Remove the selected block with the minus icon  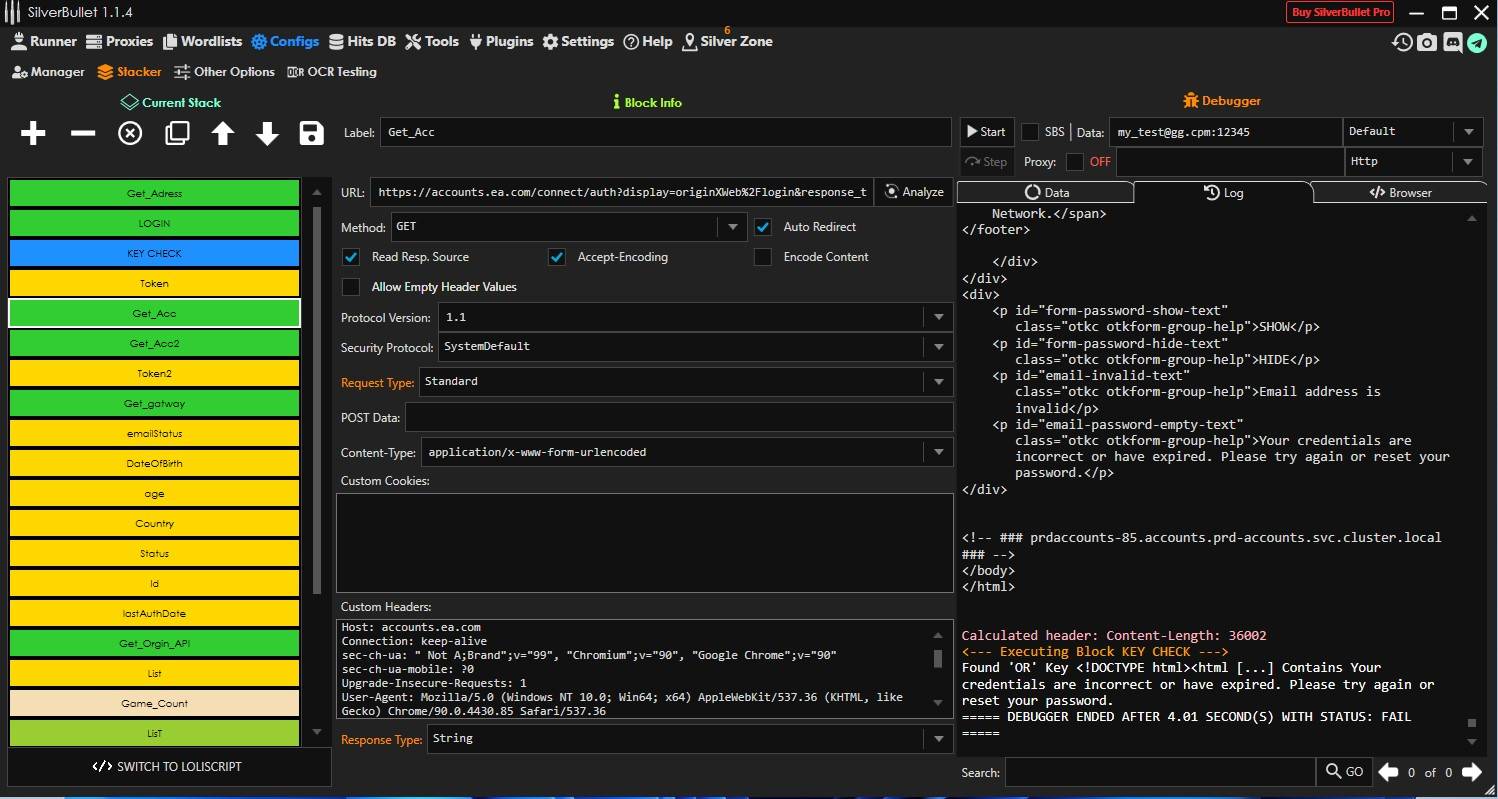82,133
